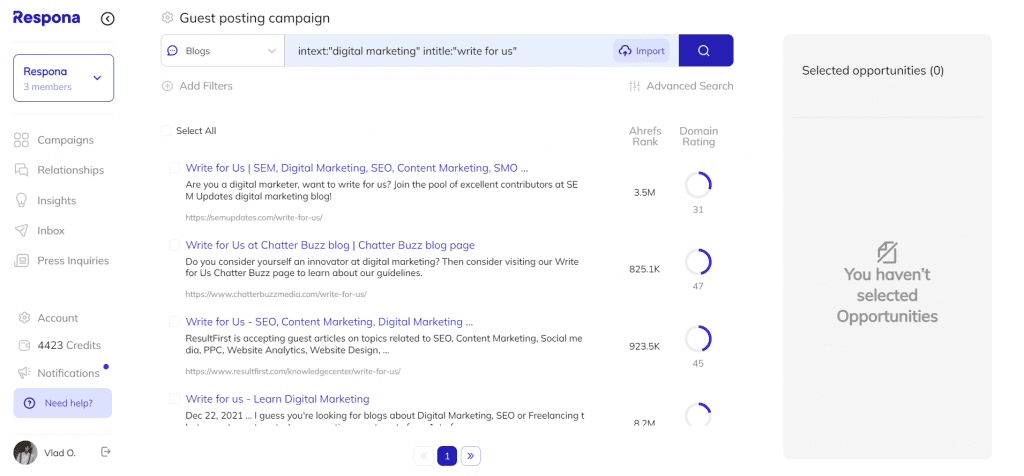1024x476 pixels.
Task: Open Write for Us - SEO, Content Marketing link
Action: [329, 321]
